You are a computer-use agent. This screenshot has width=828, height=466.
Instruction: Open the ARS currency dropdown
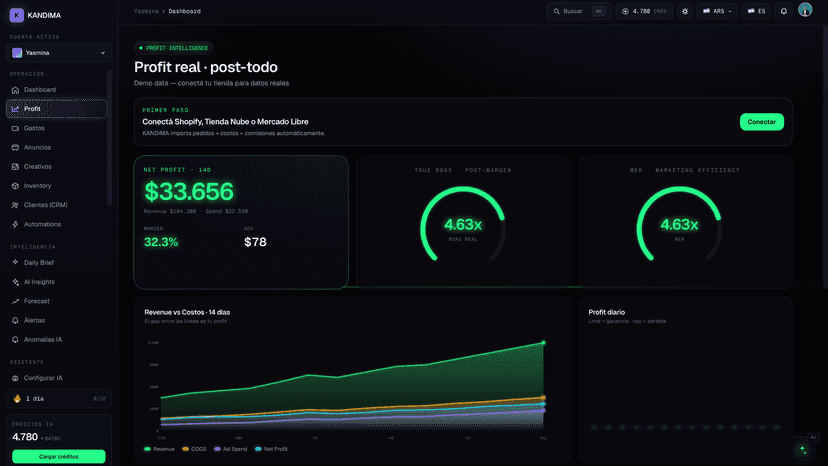[717, 11]
